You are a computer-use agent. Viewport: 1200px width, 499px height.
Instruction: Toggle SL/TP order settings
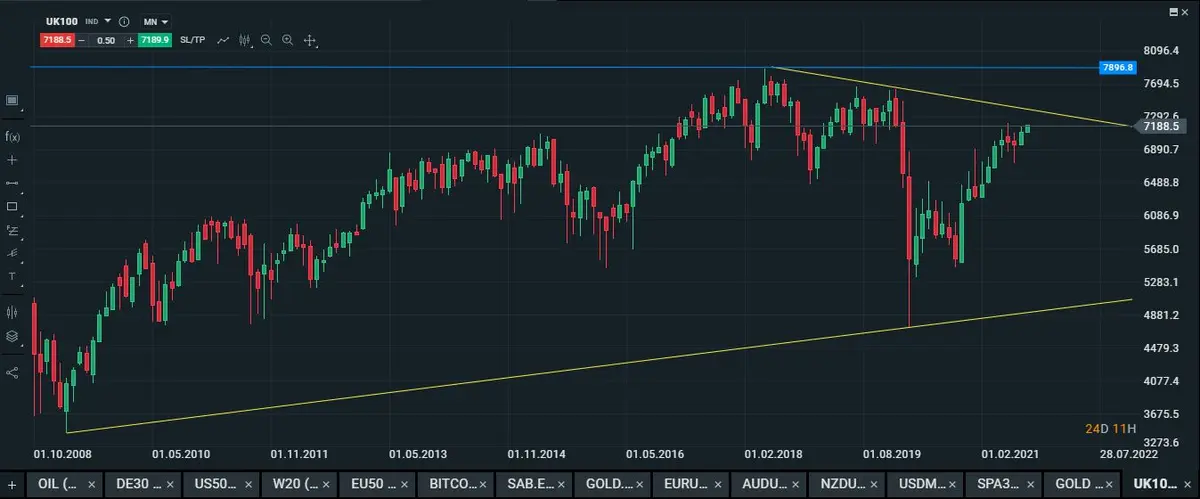click(x=193, y=40)
